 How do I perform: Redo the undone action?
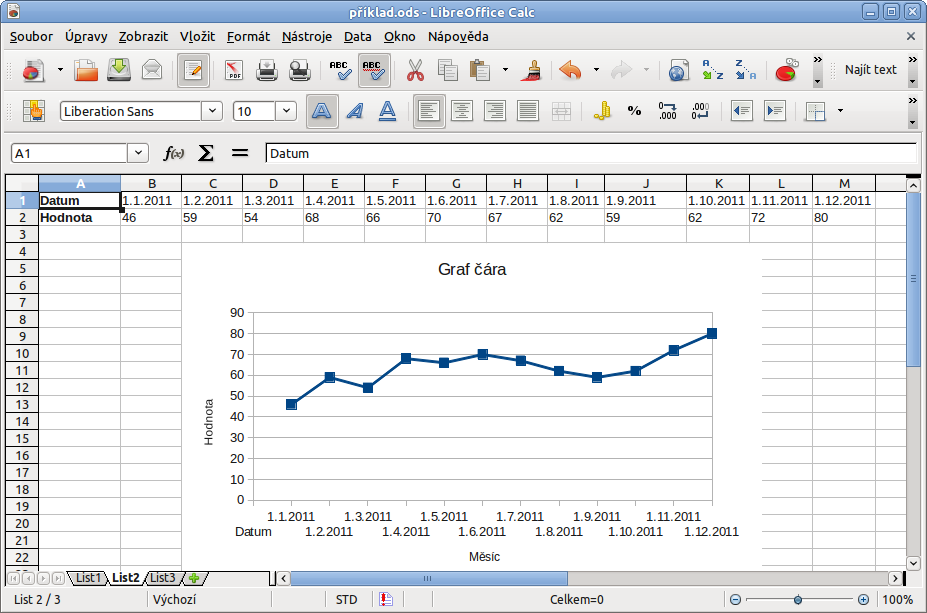[621, 70]
